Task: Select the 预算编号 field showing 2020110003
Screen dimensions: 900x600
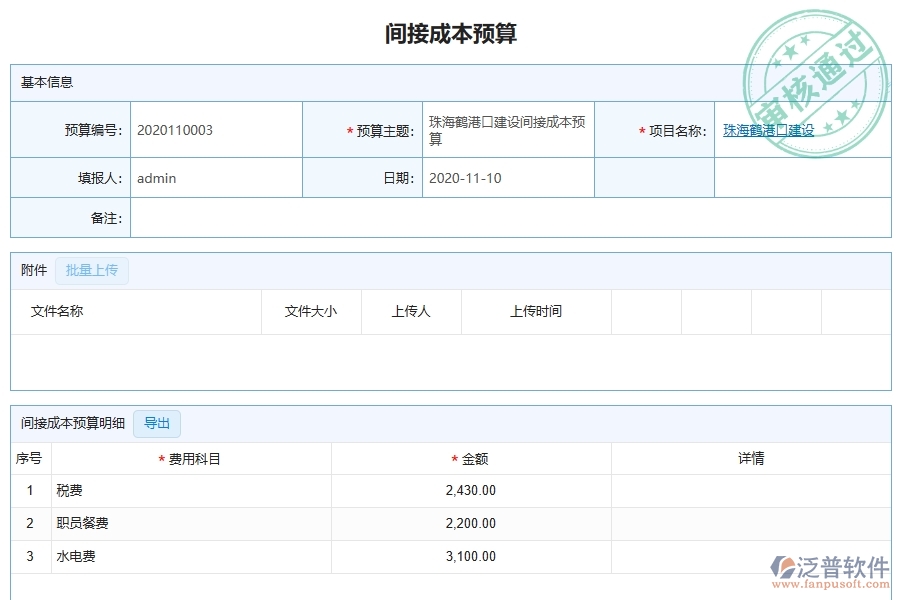Action: click(216, 129)
